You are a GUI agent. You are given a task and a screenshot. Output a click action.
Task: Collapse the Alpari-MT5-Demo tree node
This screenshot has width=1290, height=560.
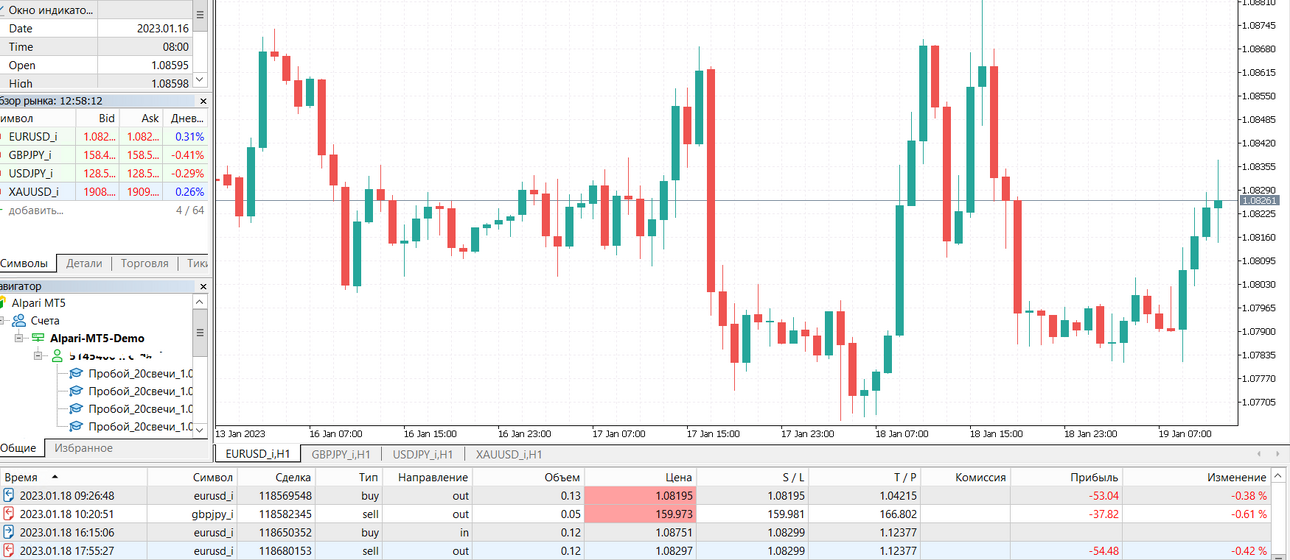tap(20, 338)
